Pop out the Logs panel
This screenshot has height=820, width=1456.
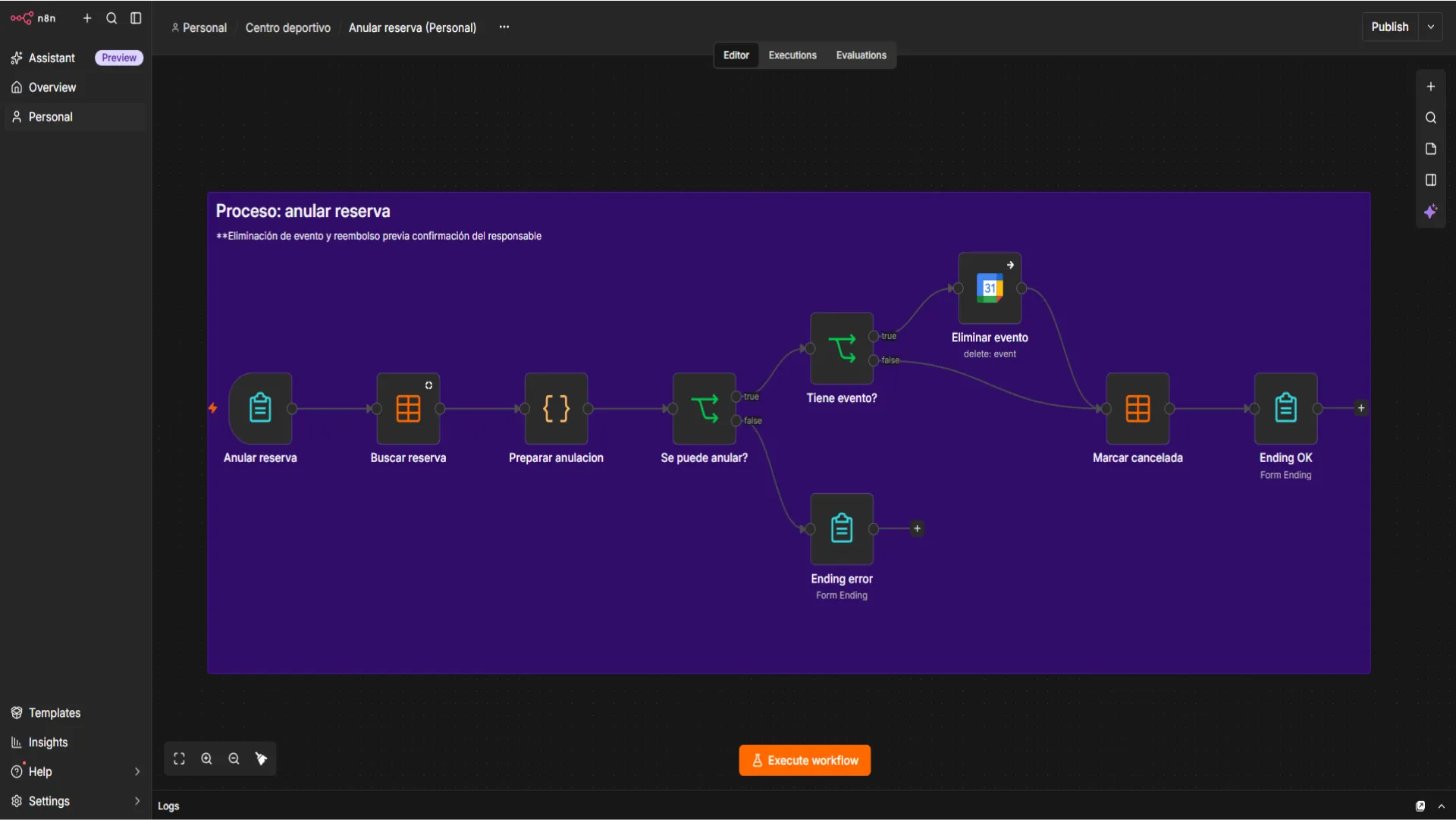pyautogui.click(x=1420, y=806)
